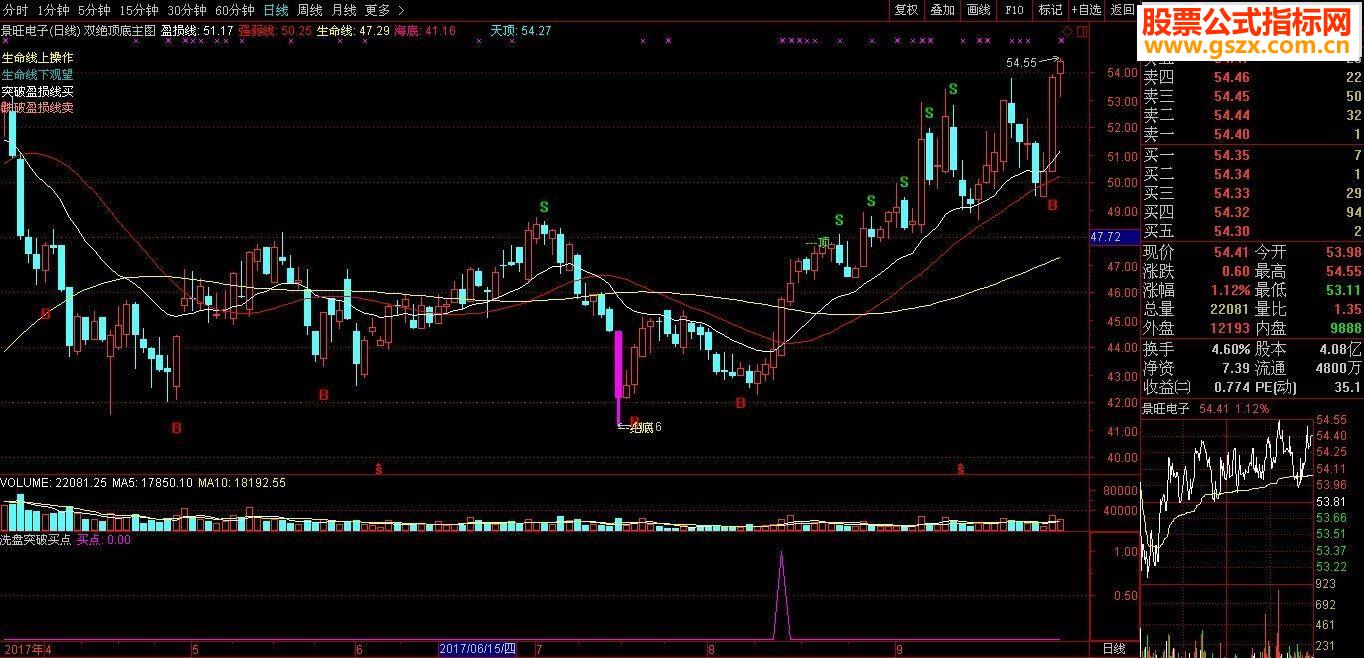Click the 收益(二) 0.774 value

1196,387
